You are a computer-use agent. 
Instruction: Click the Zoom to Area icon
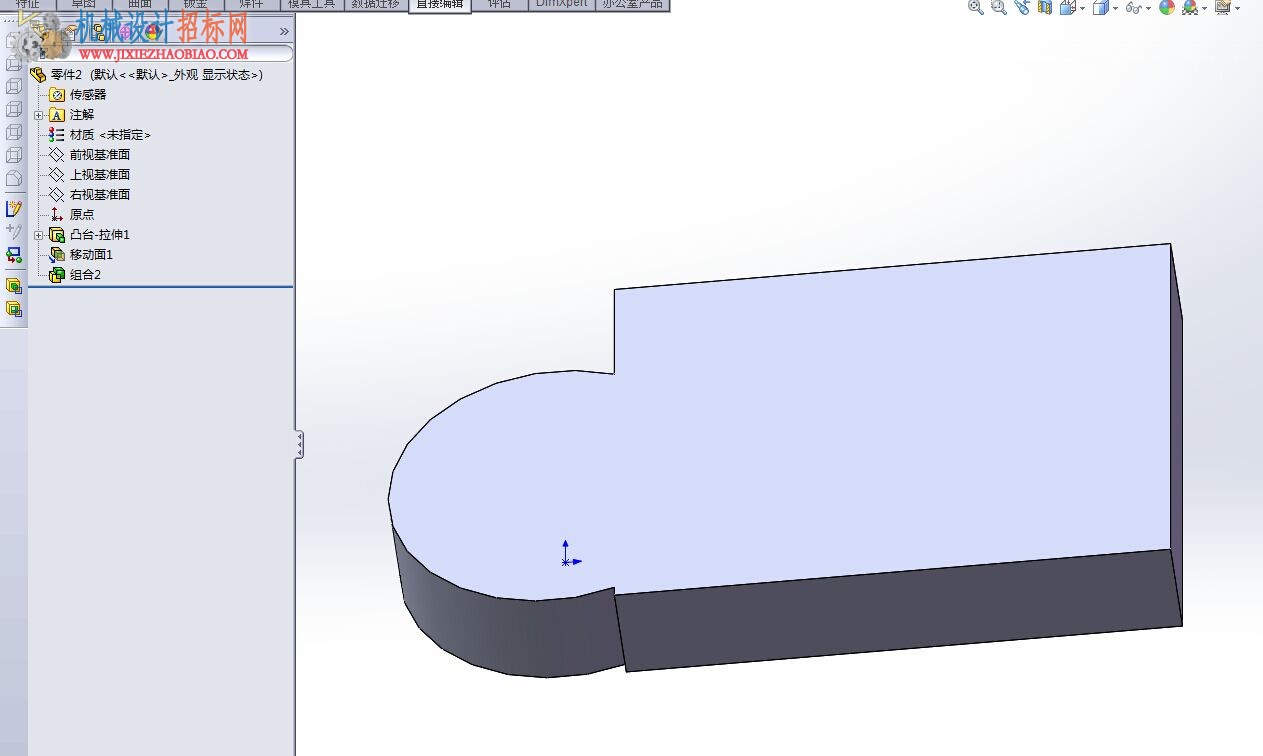pyautogui.click(x=998, y=7)
